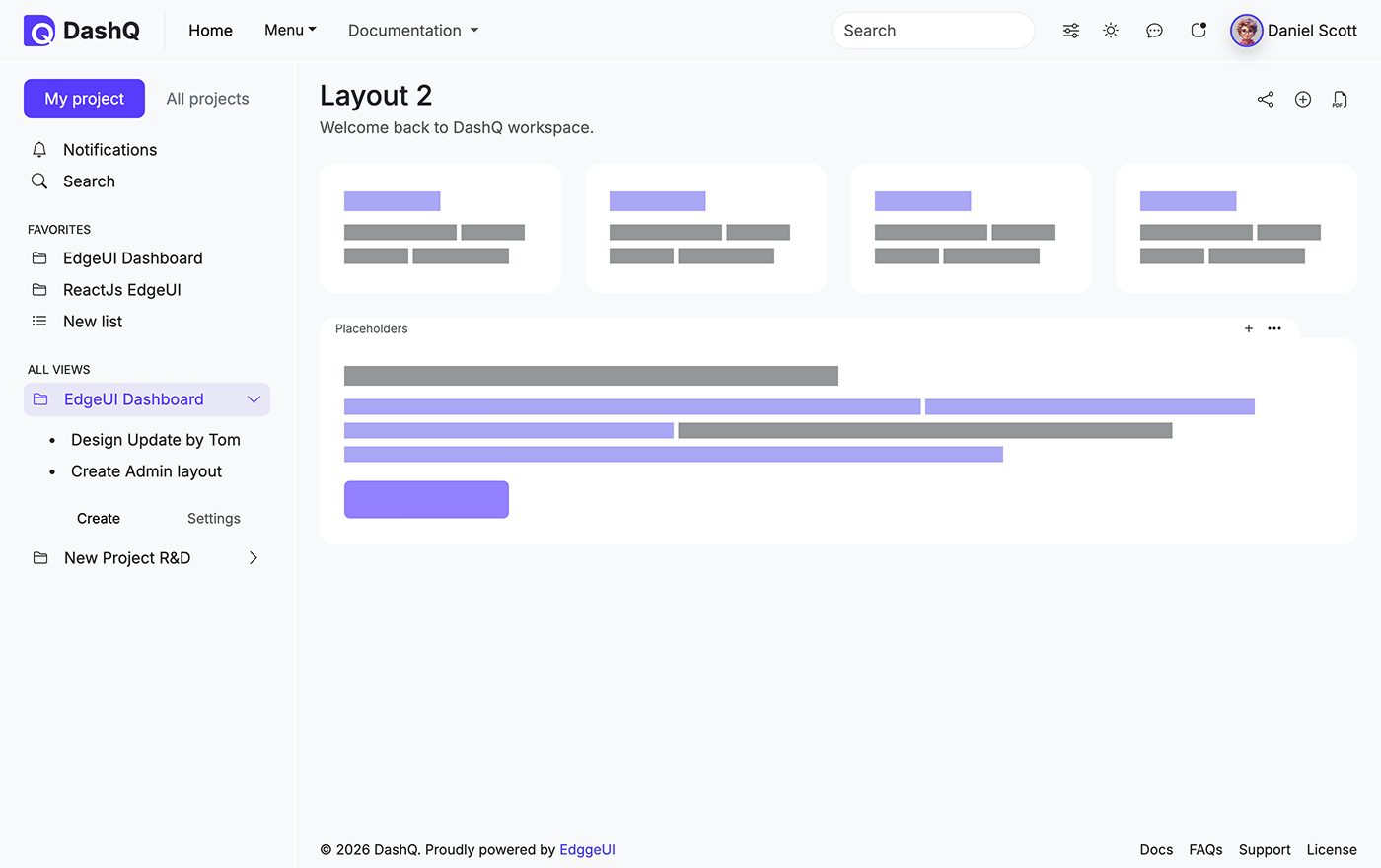Open the Support page from the footer
Screen dimensions: 1381x868
pos(1265,849)
